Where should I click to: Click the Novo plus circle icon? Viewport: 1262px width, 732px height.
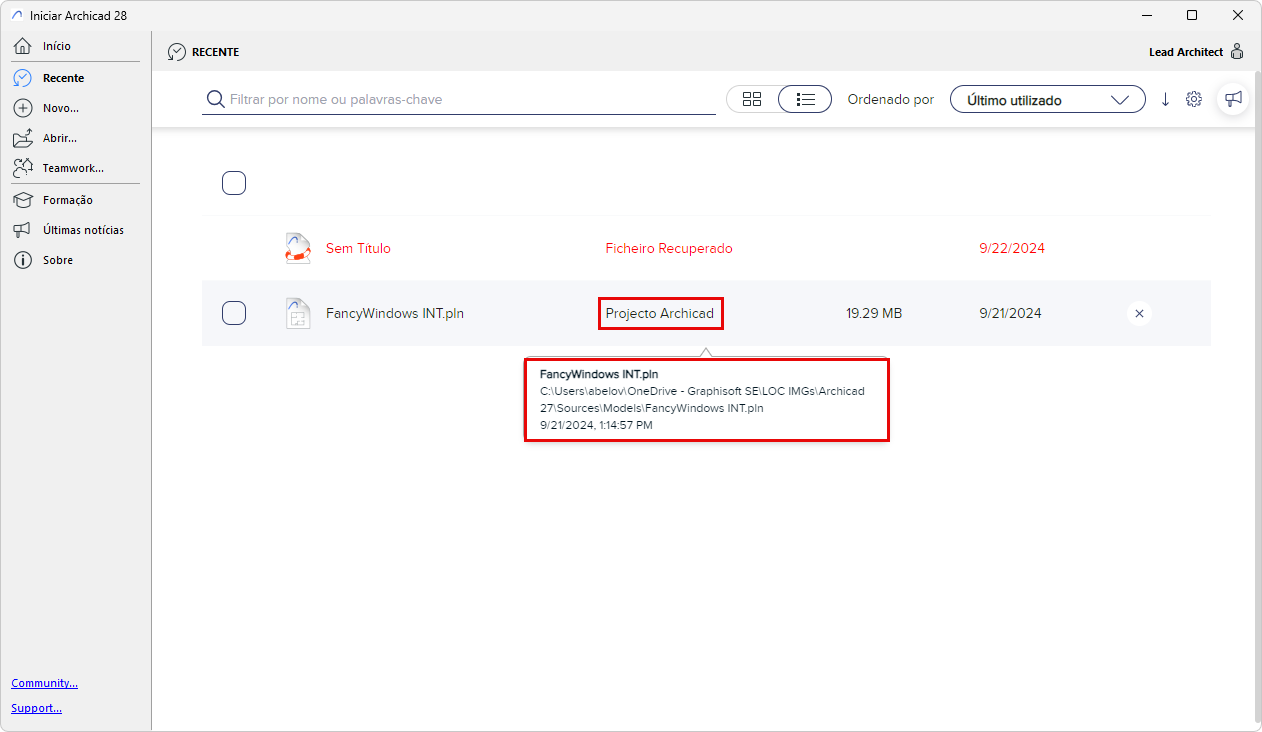coord(23,108)
